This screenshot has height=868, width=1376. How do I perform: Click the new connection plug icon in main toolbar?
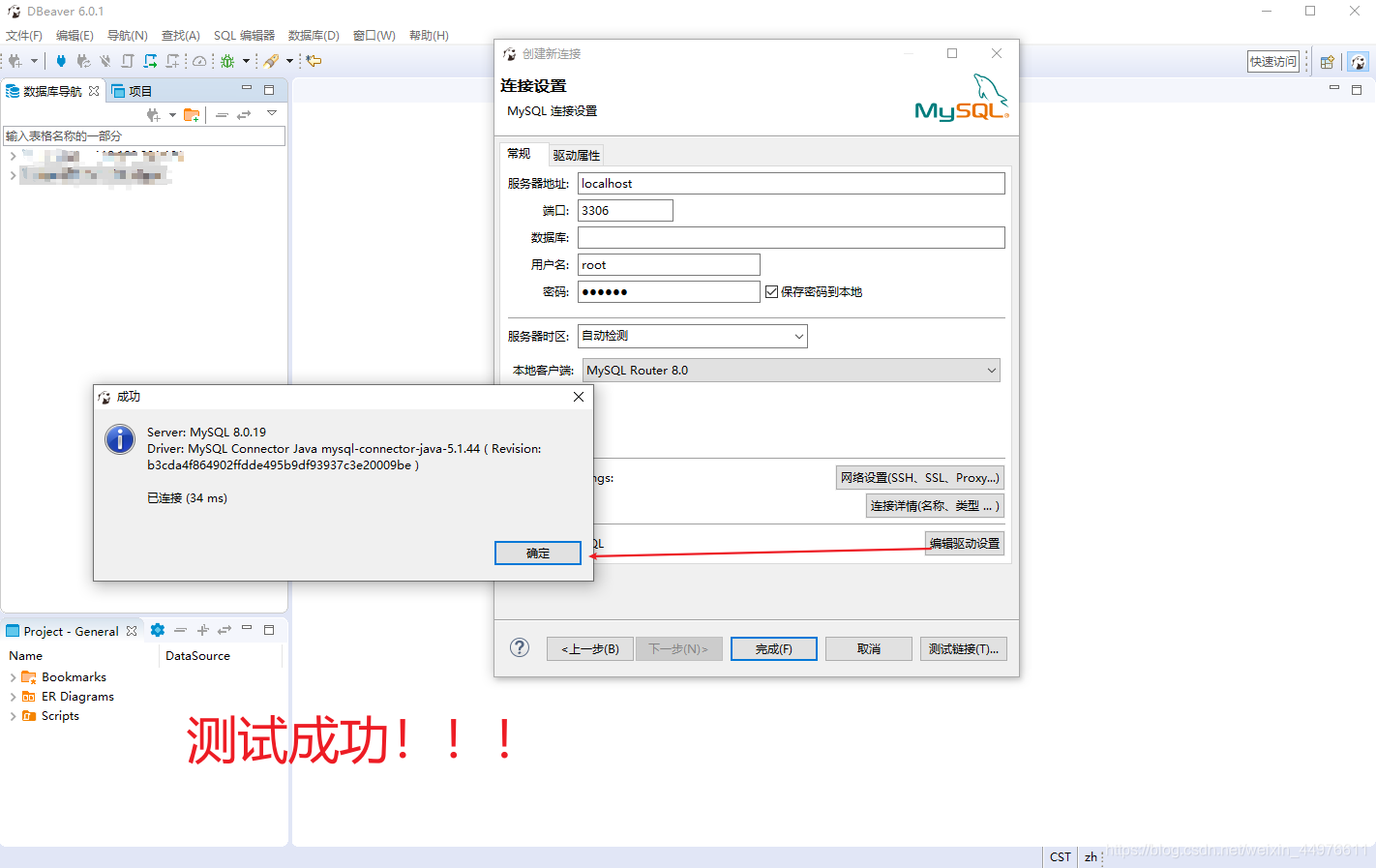15,61
